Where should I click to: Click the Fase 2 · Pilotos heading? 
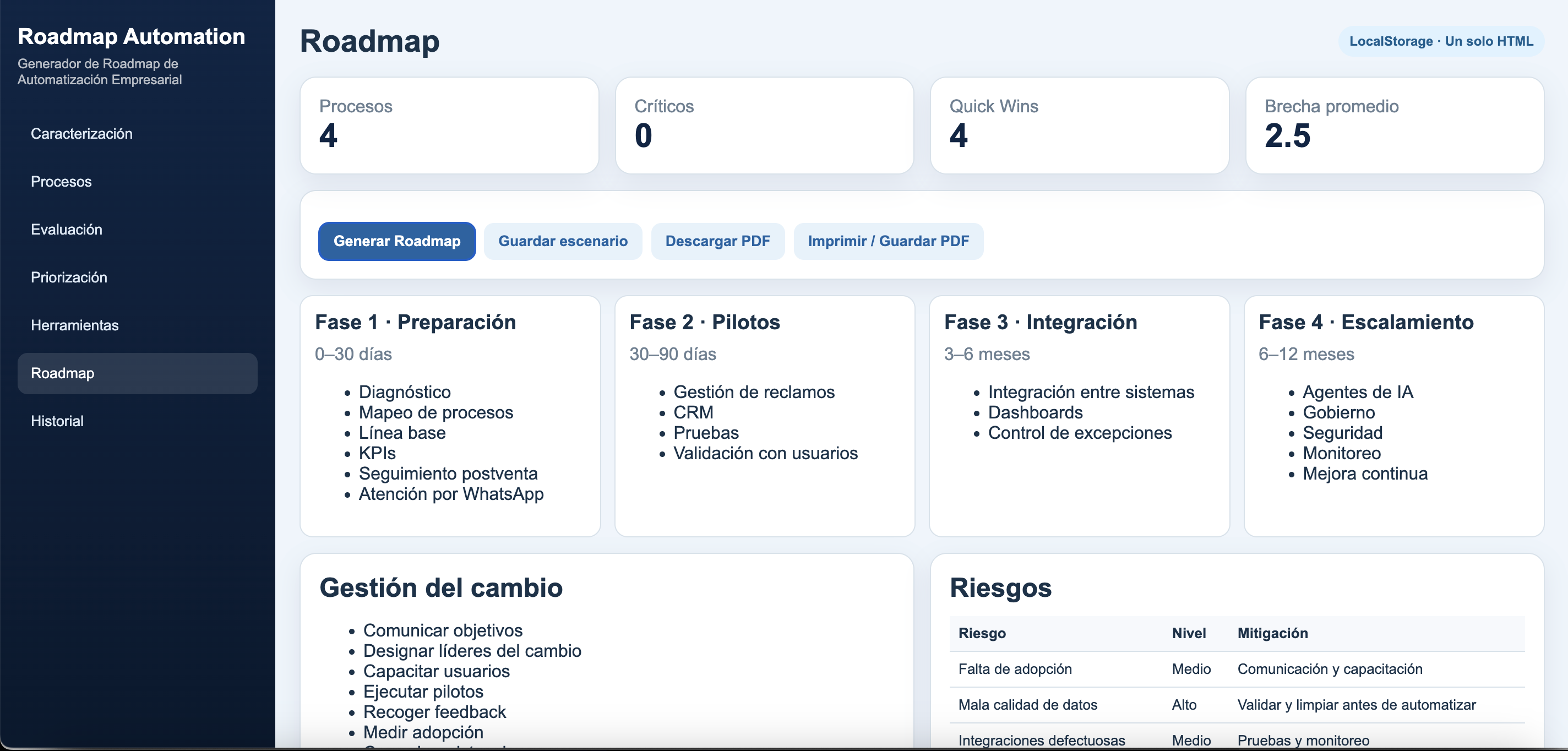pyautogui.click(x=704, y=323)
